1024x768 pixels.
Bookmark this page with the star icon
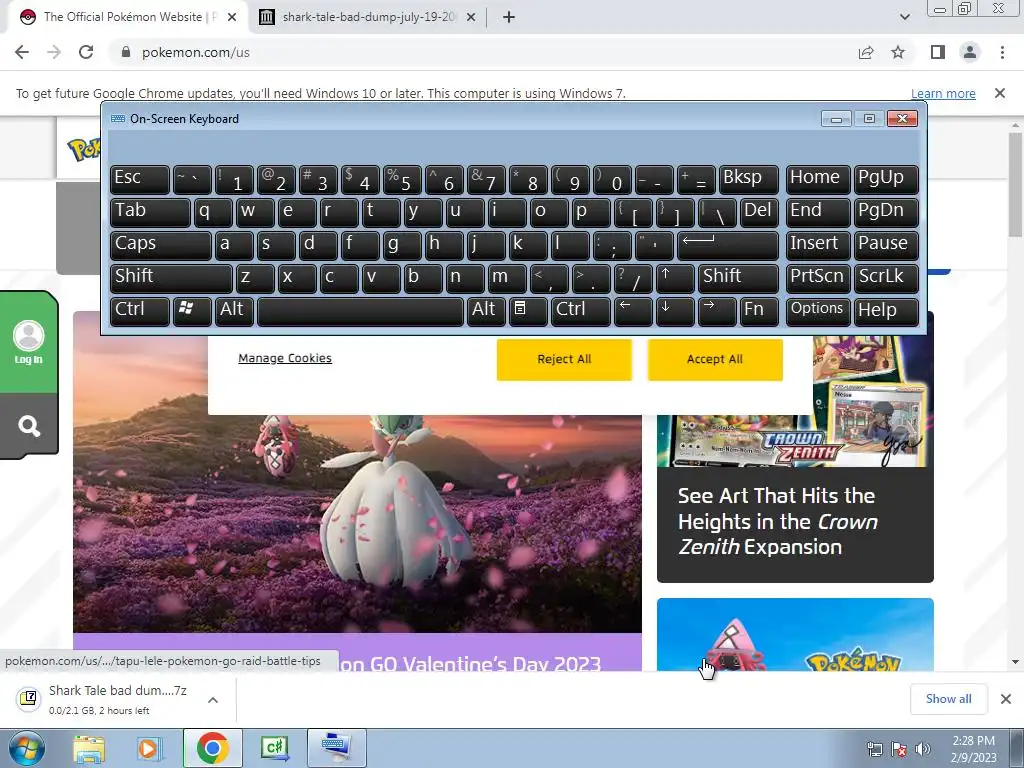pyautogui.click(x=898, y=52)
